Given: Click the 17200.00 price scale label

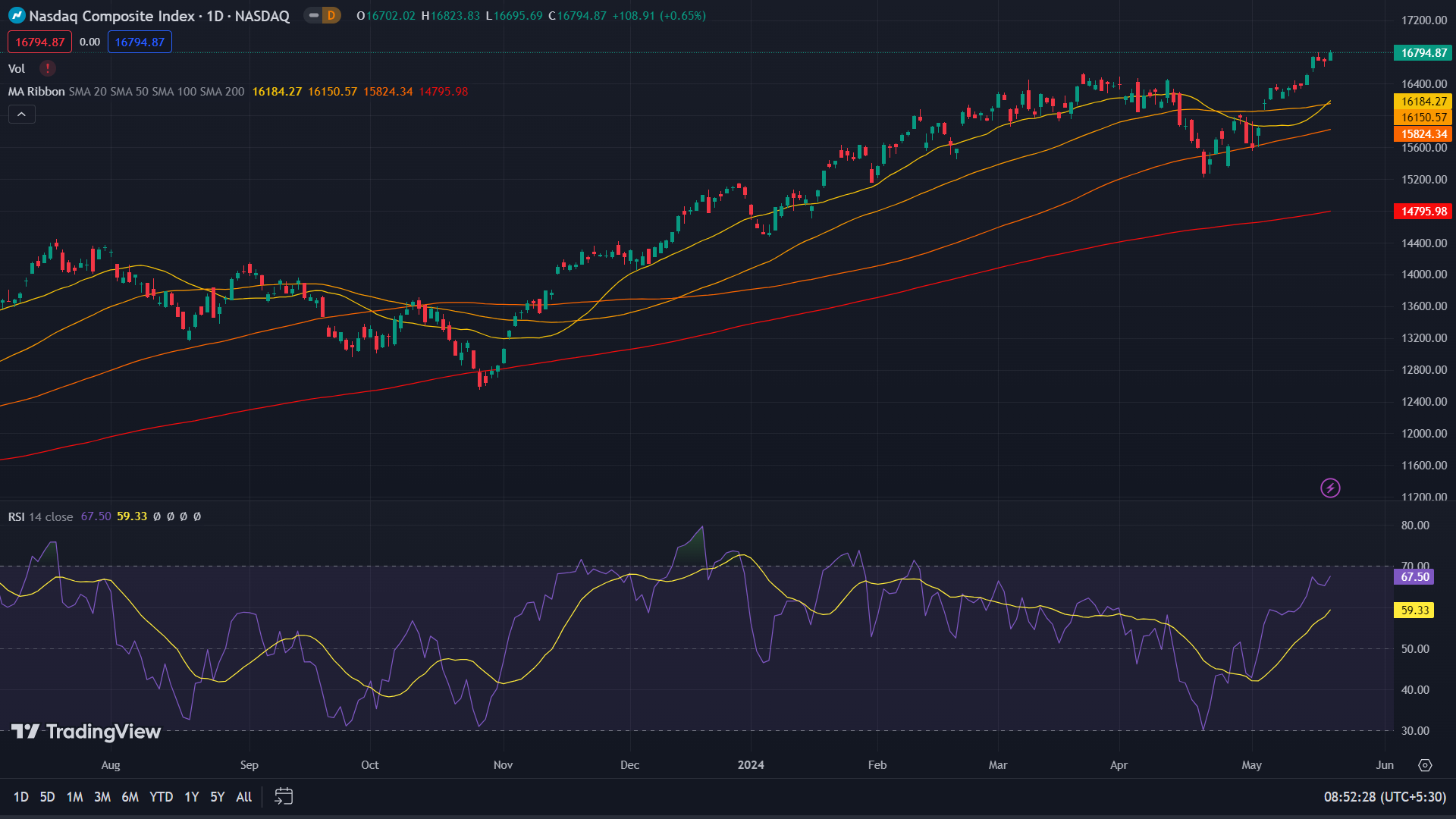Looking at the screenshot, I should (x=1424, y=20).
